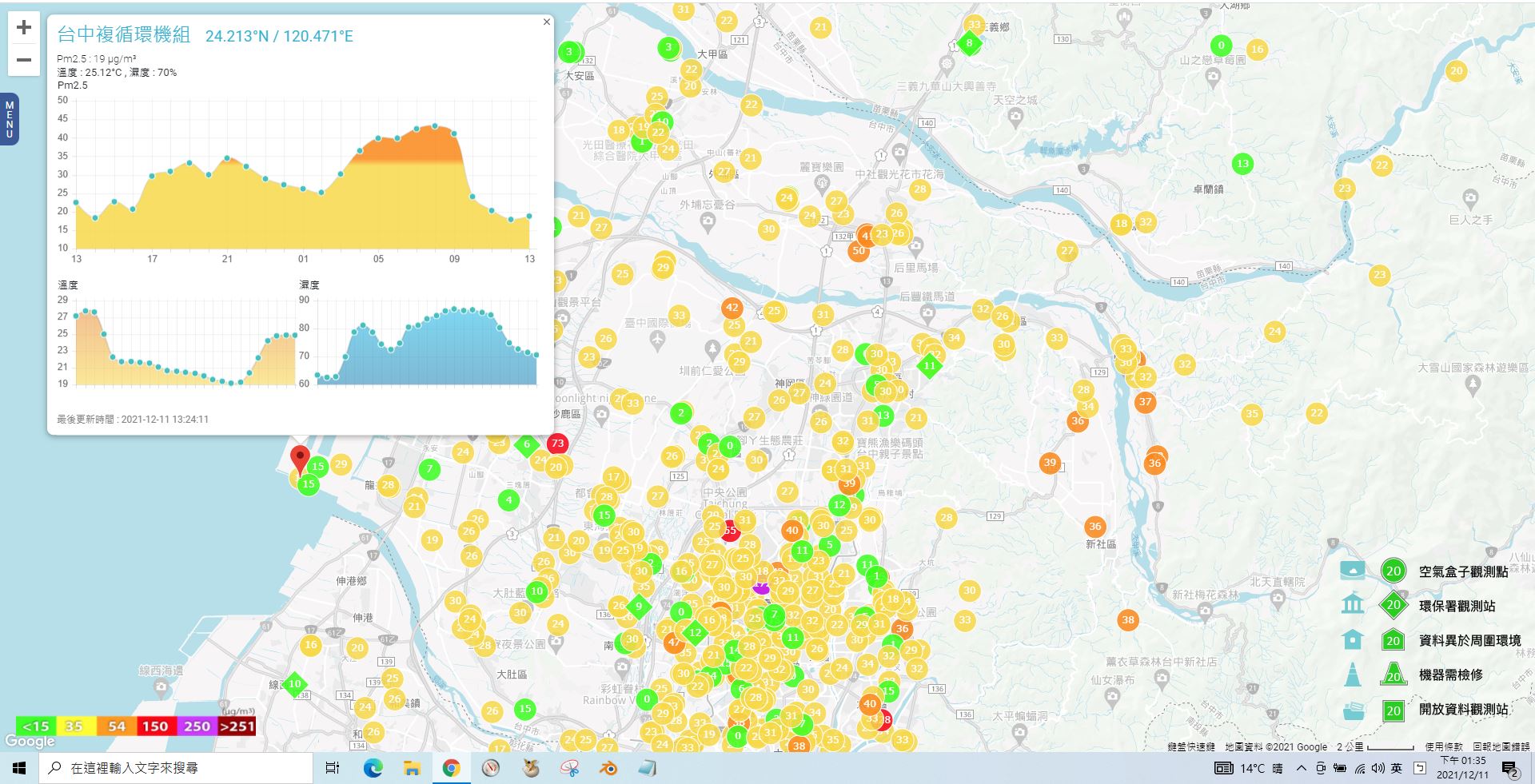The height and width of the screenshot is (784, 1535).
Task: Launch Microsoft Edge from the taskbar
Action: click(373, 768)
